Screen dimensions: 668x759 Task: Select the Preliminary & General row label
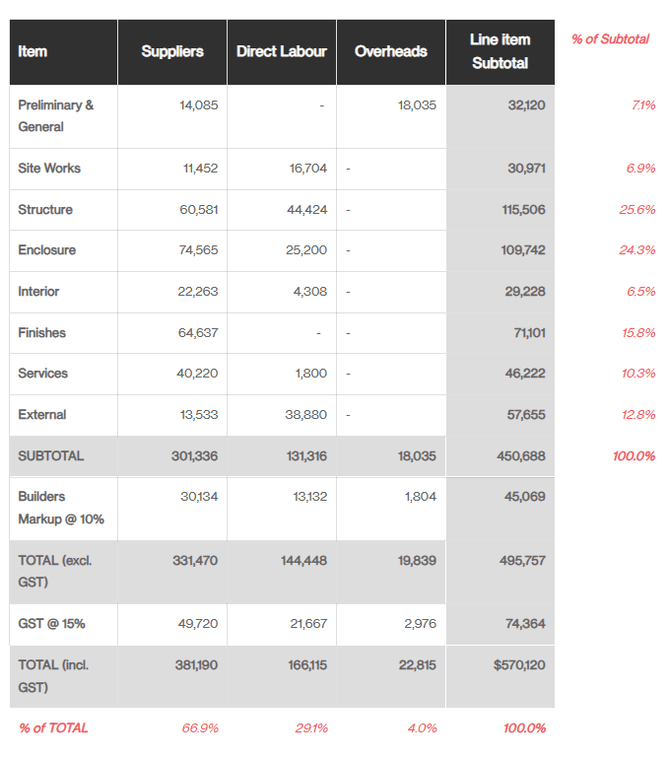[55, 116]
